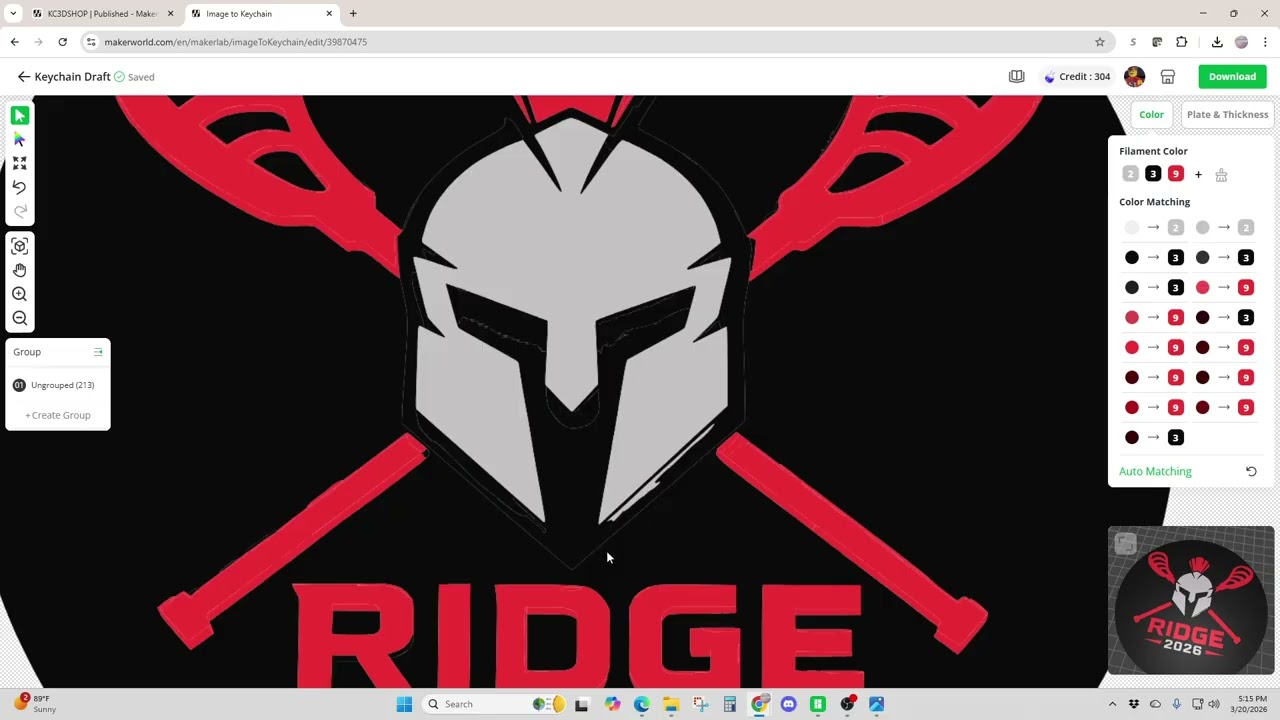The image size is (1280, 720).
Task: Show hidden system tray icons
Action: pyautogui.click(x=1112, y=704)
